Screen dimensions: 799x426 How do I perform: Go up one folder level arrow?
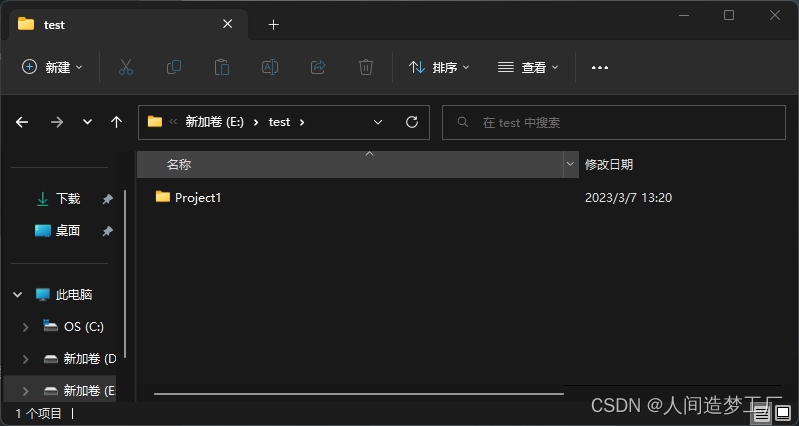pyautogui.click(x=117, y=122)
